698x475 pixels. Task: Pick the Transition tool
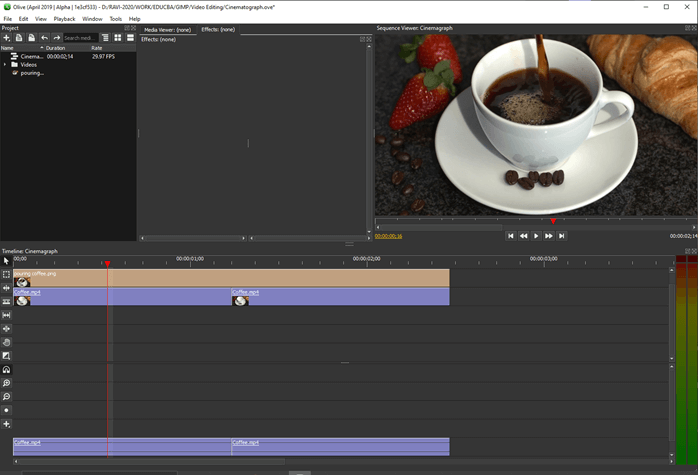(6, 356)
